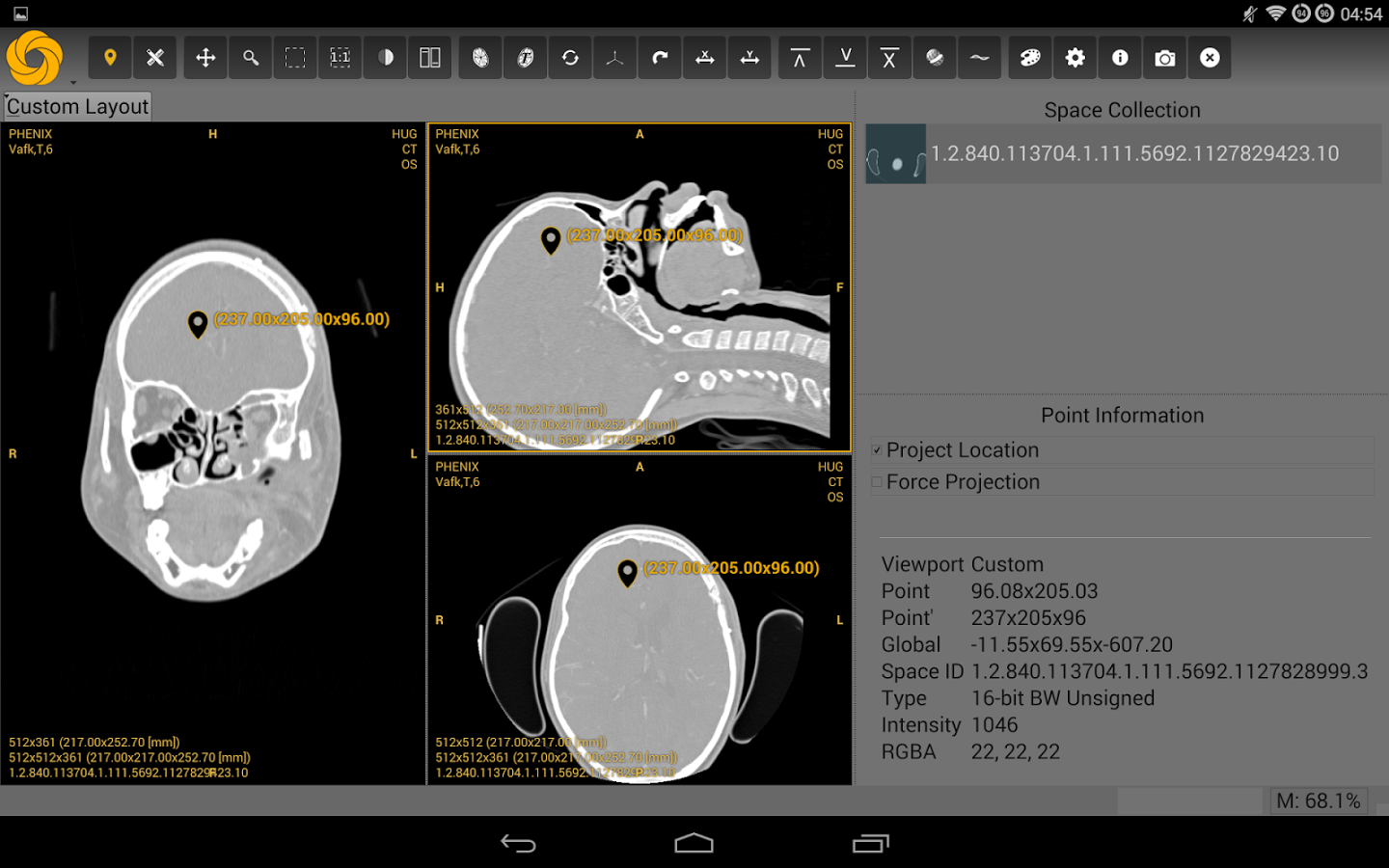Select the ruler and pencil measure tool
Screen dimensions: 1389x868
point(155,58)
